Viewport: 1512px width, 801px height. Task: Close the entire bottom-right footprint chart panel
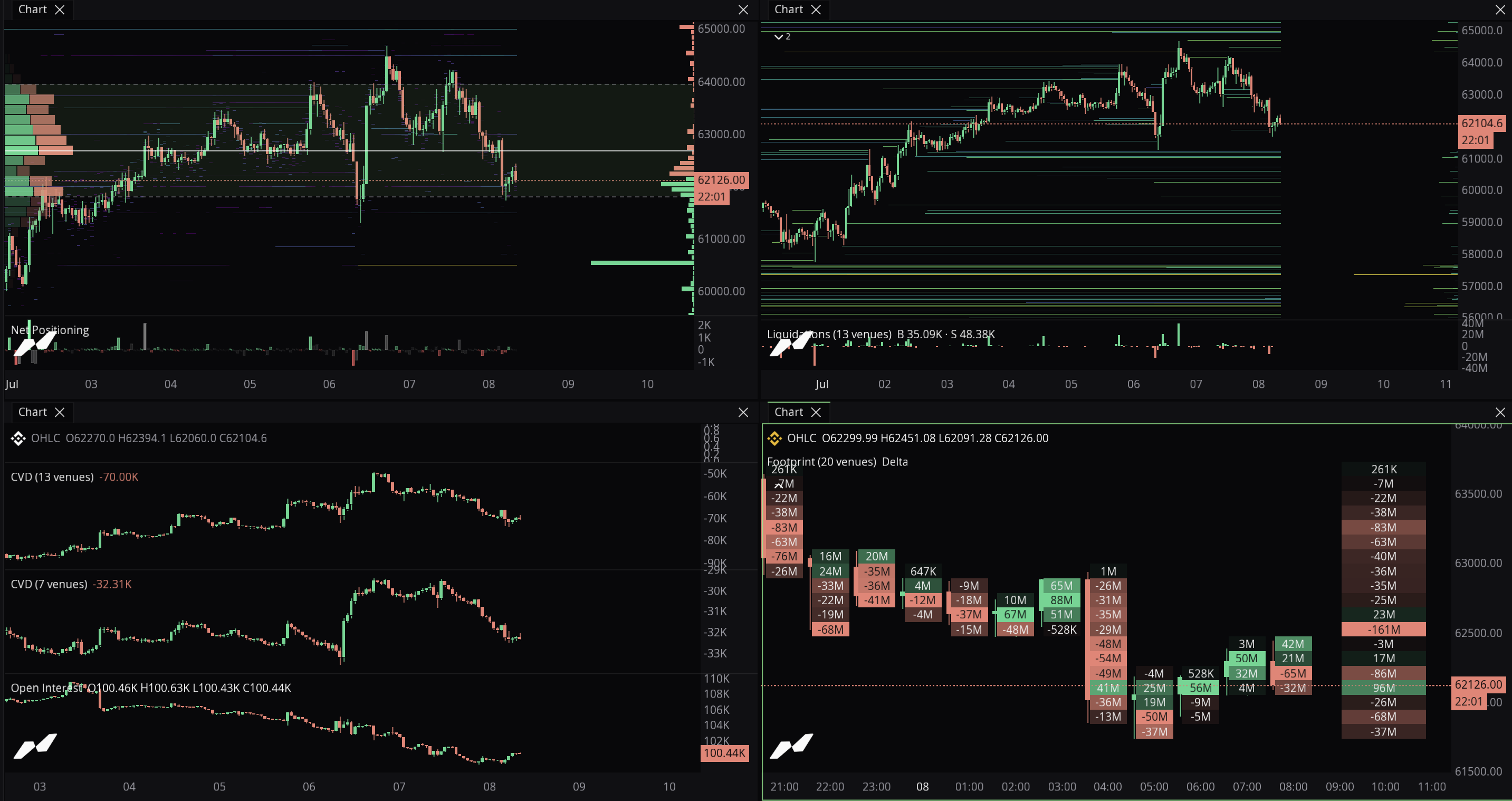(1500, 412)
